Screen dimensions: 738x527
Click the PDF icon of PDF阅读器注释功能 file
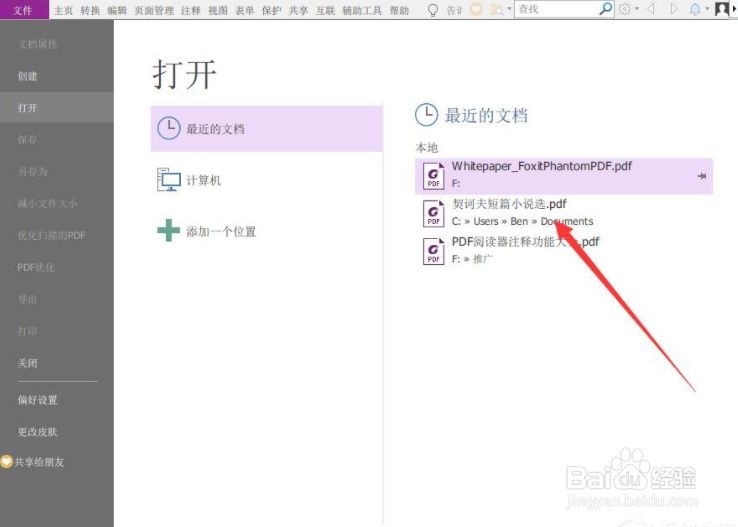[433, 251]
